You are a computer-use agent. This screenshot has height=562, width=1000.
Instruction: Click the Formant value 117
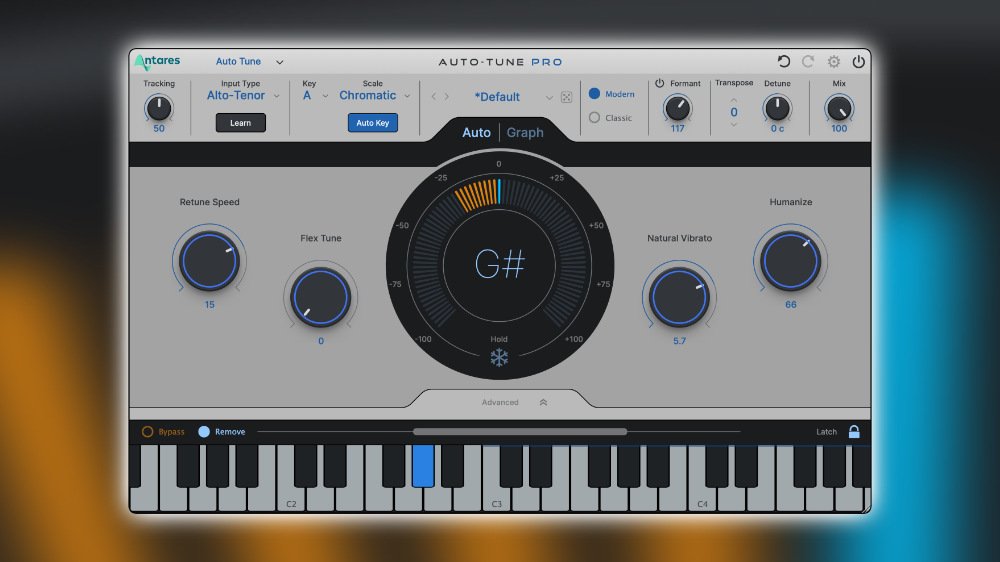[x=677, y=128]
